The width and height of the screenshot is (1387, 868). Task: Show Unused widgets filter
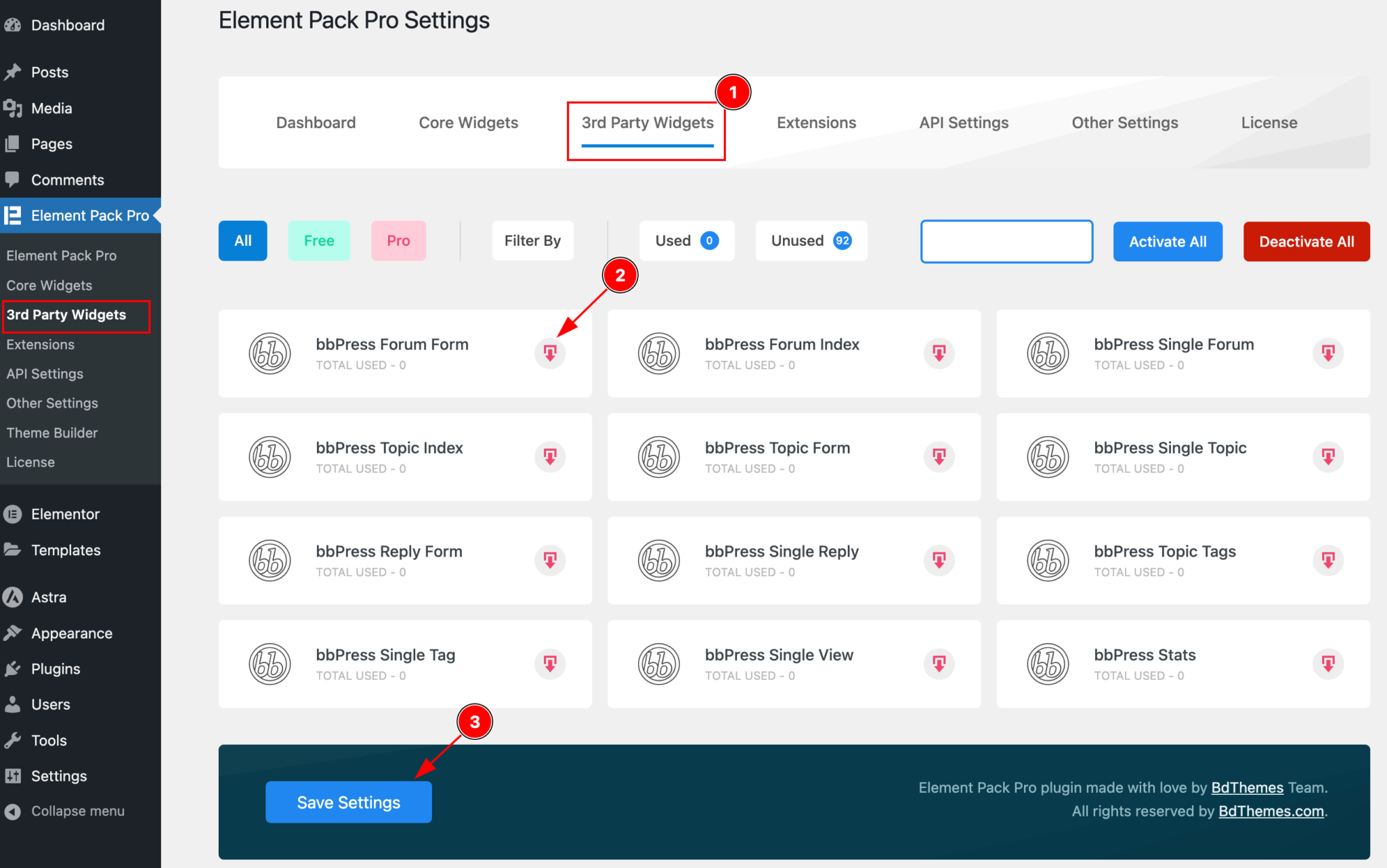point(811,240)
